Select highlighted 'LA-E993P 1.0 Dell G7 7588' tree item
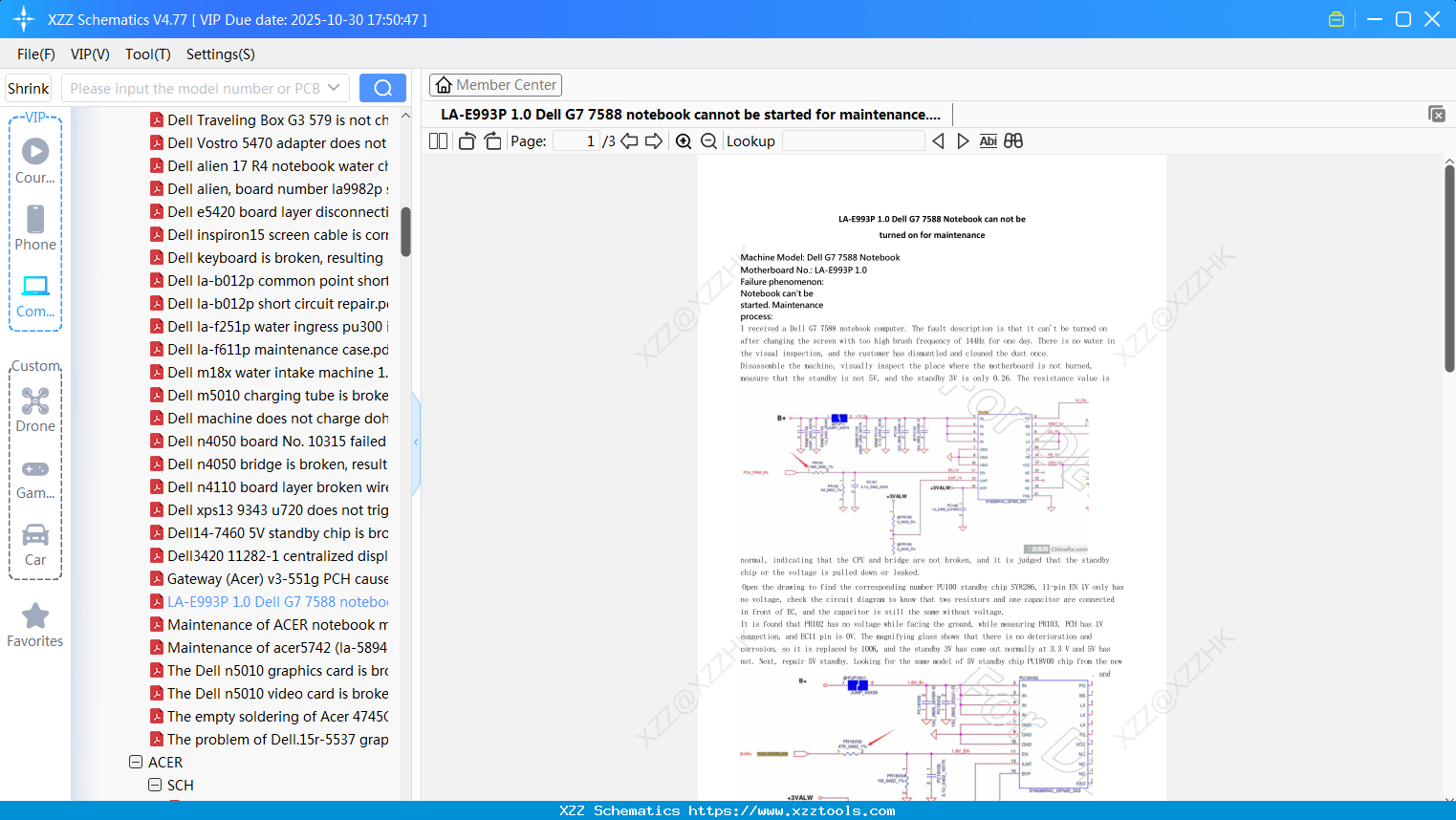The width and height of the screenshot is (1456, 820). pyautogui.click(x=270, y=602)
